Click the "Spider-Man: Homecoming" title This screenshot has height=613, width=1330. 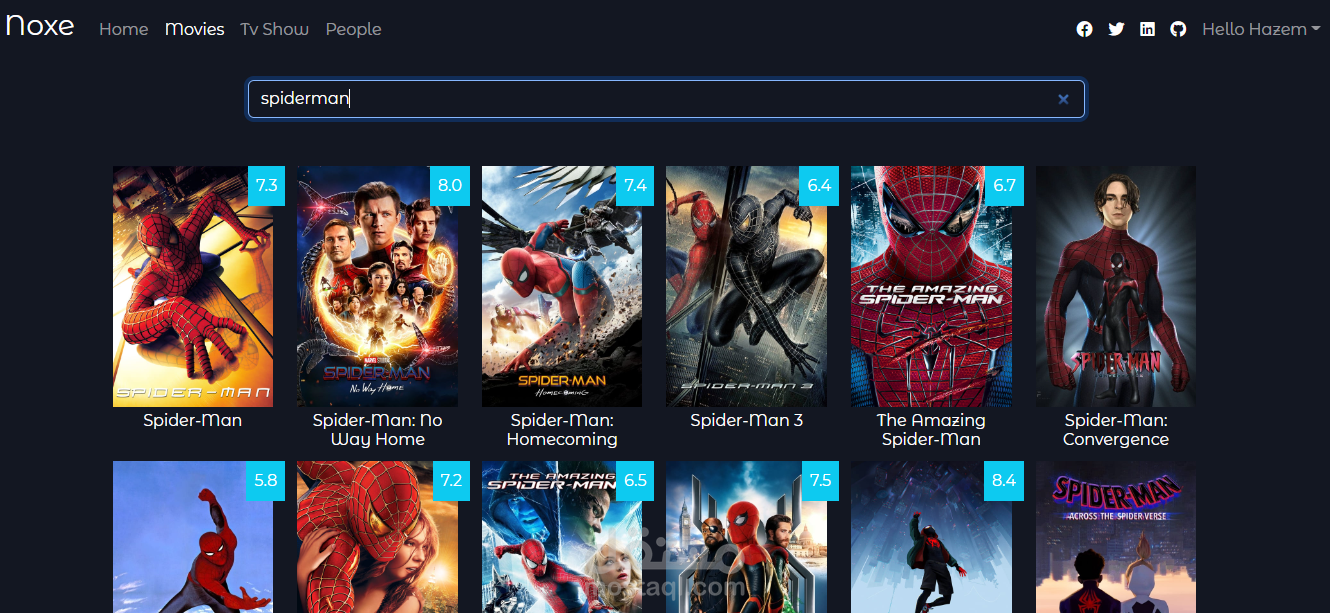tap(562, 430)
